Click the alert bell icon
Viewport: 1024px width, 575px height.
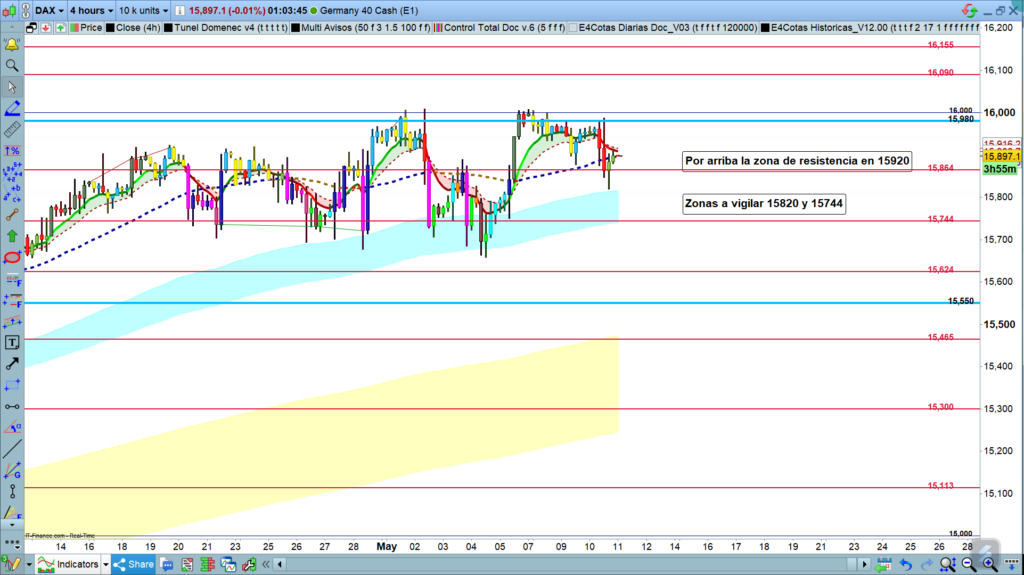click(x=12, y=45)
